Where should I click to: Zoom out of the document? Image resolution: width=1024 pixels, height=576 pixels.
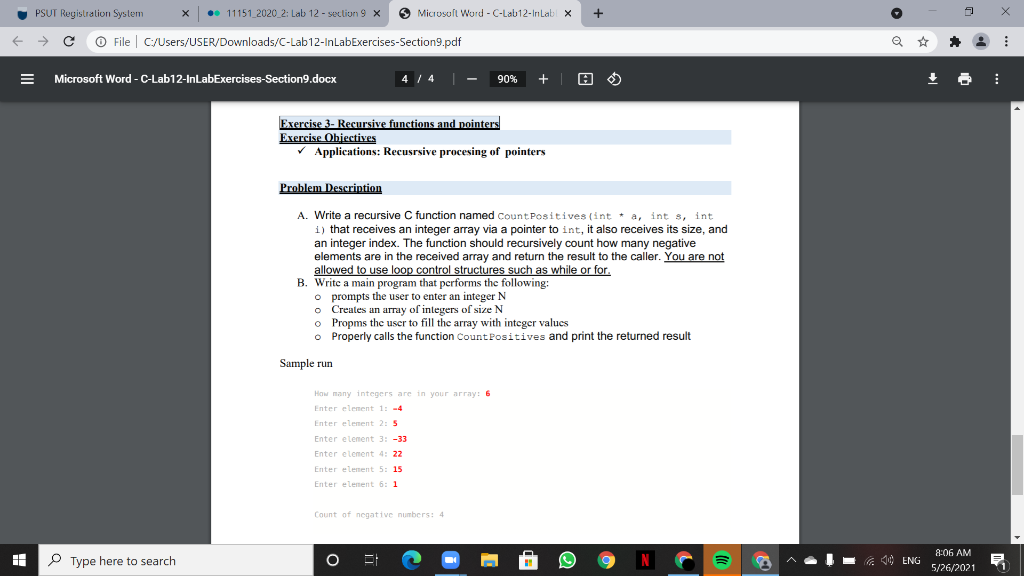click(471, 79)
